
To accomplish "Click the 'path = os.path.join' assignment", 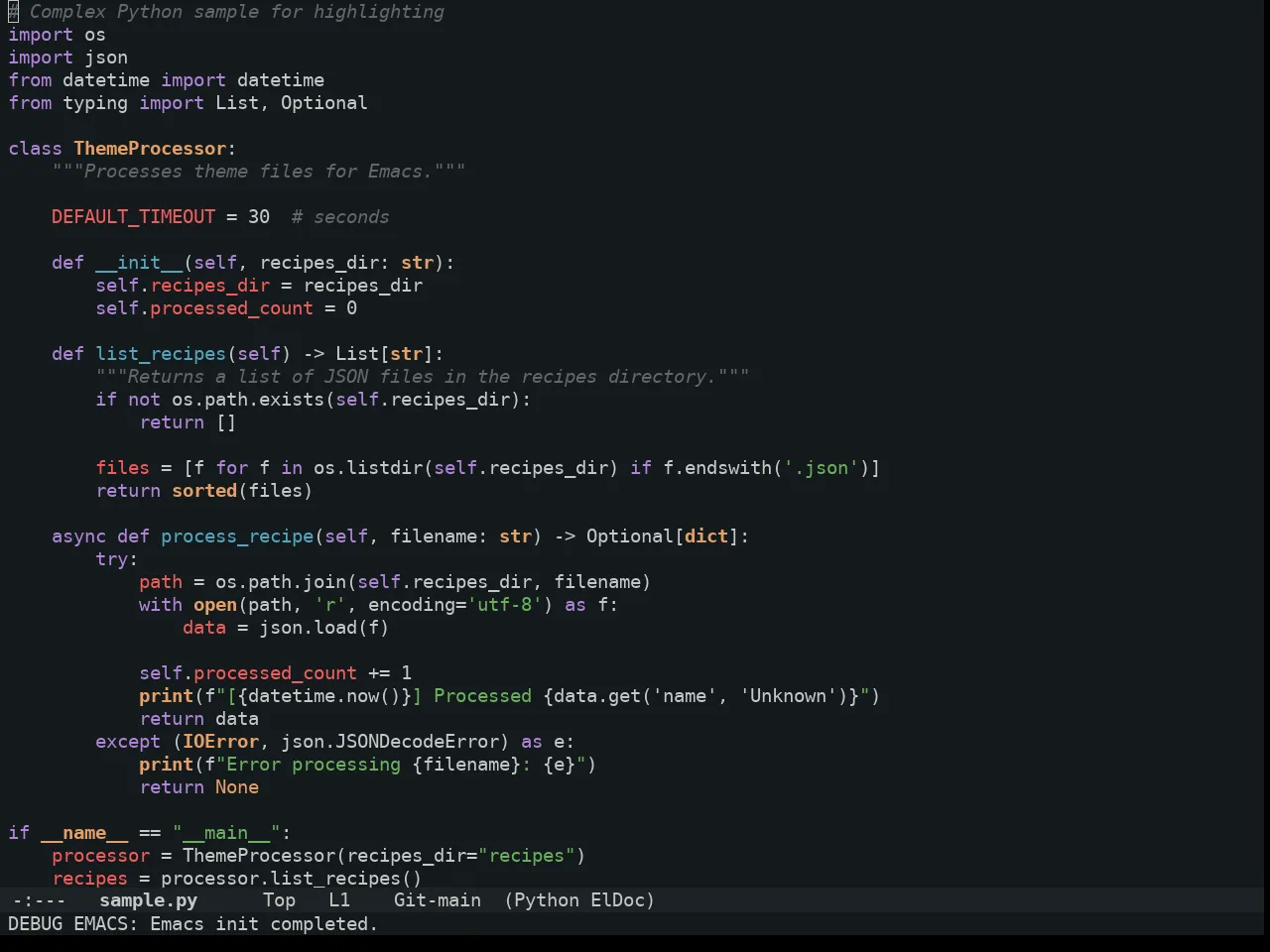I will (395, 582).
